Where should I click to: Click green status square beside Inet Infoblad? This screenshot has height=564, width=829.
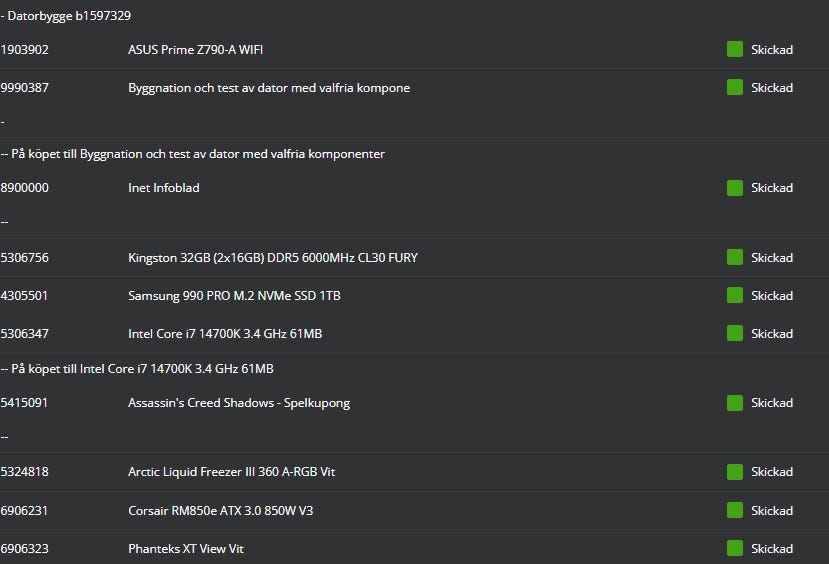(x=735, y=188)
